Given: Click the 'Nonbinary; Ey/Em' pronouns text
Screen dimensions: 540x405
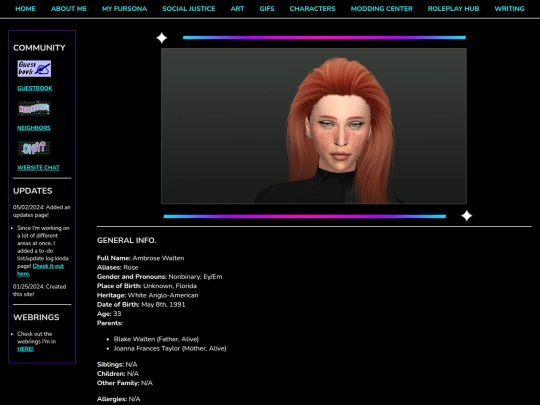Looking at the screenshot, I should (195, 277).
